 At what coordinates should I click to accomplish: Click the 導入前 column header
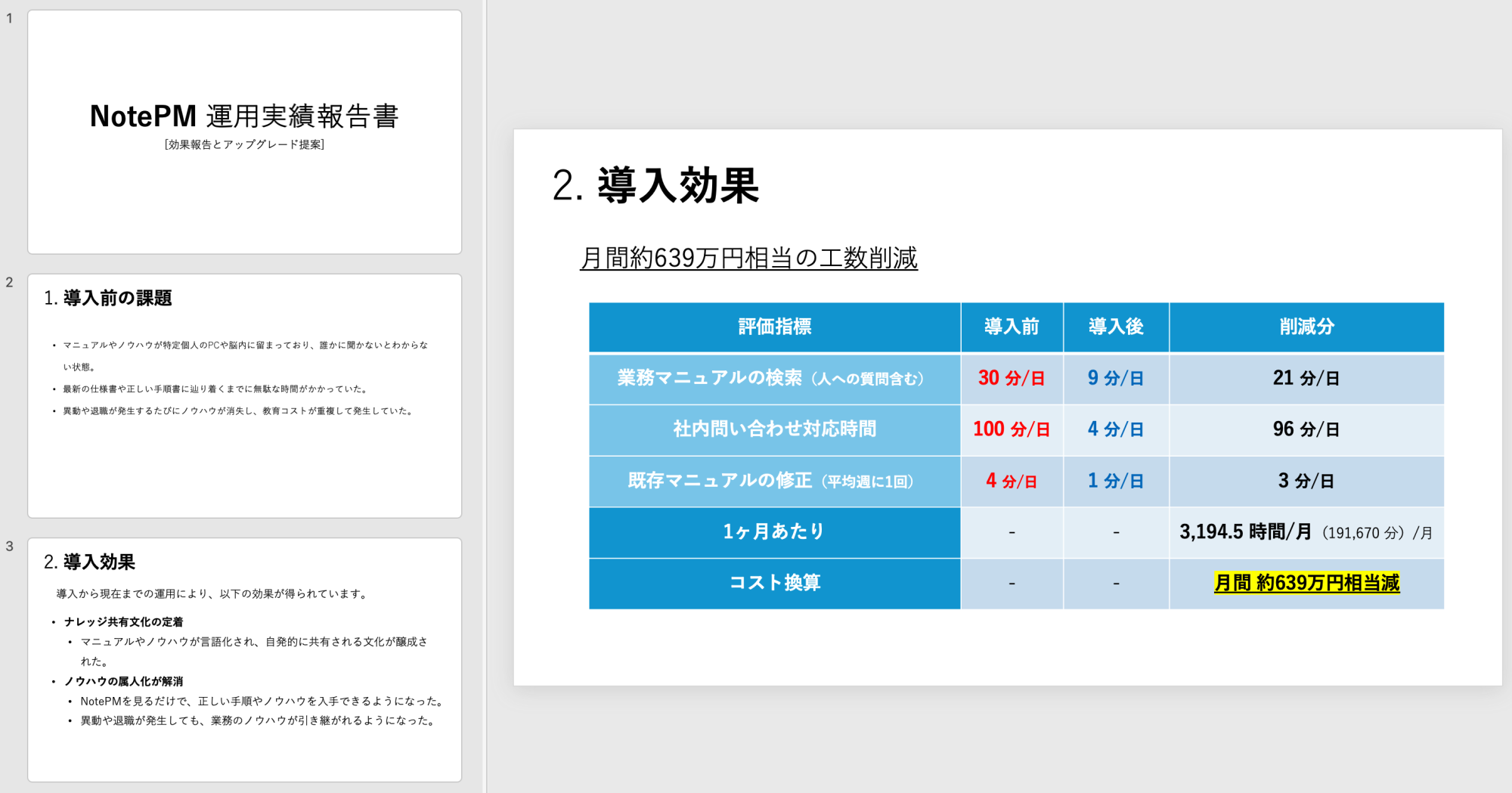point(1012,327)
